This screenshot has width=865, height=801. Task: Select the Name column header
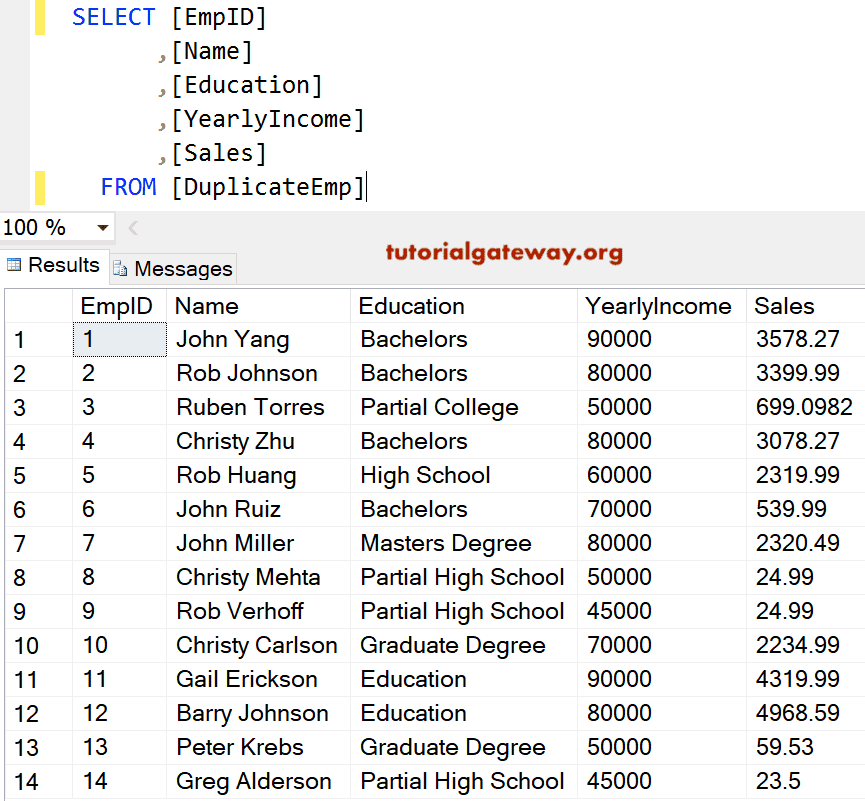point(207,306)
